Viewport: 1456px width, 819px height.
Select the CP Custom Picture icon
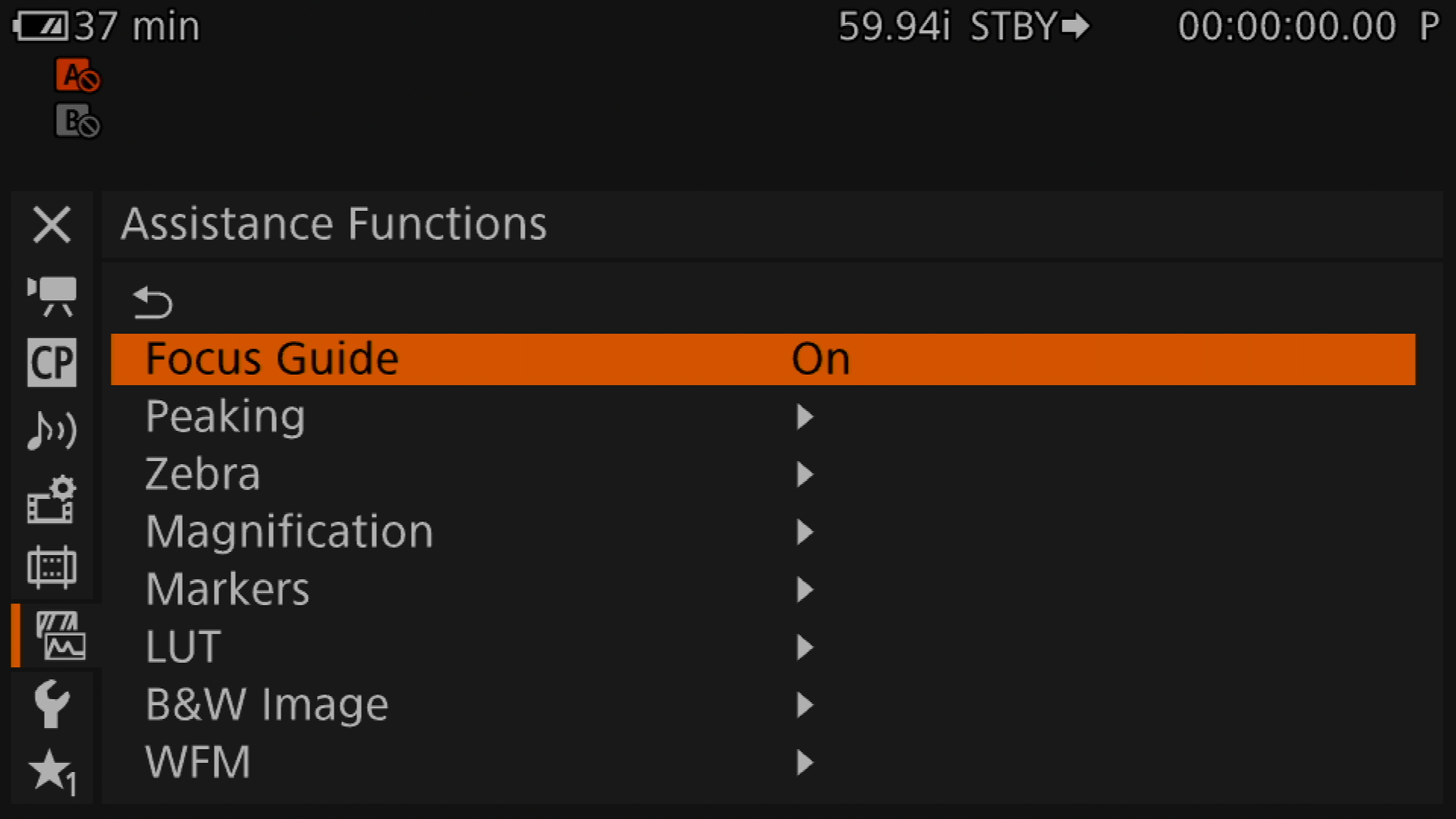(51, 362)
